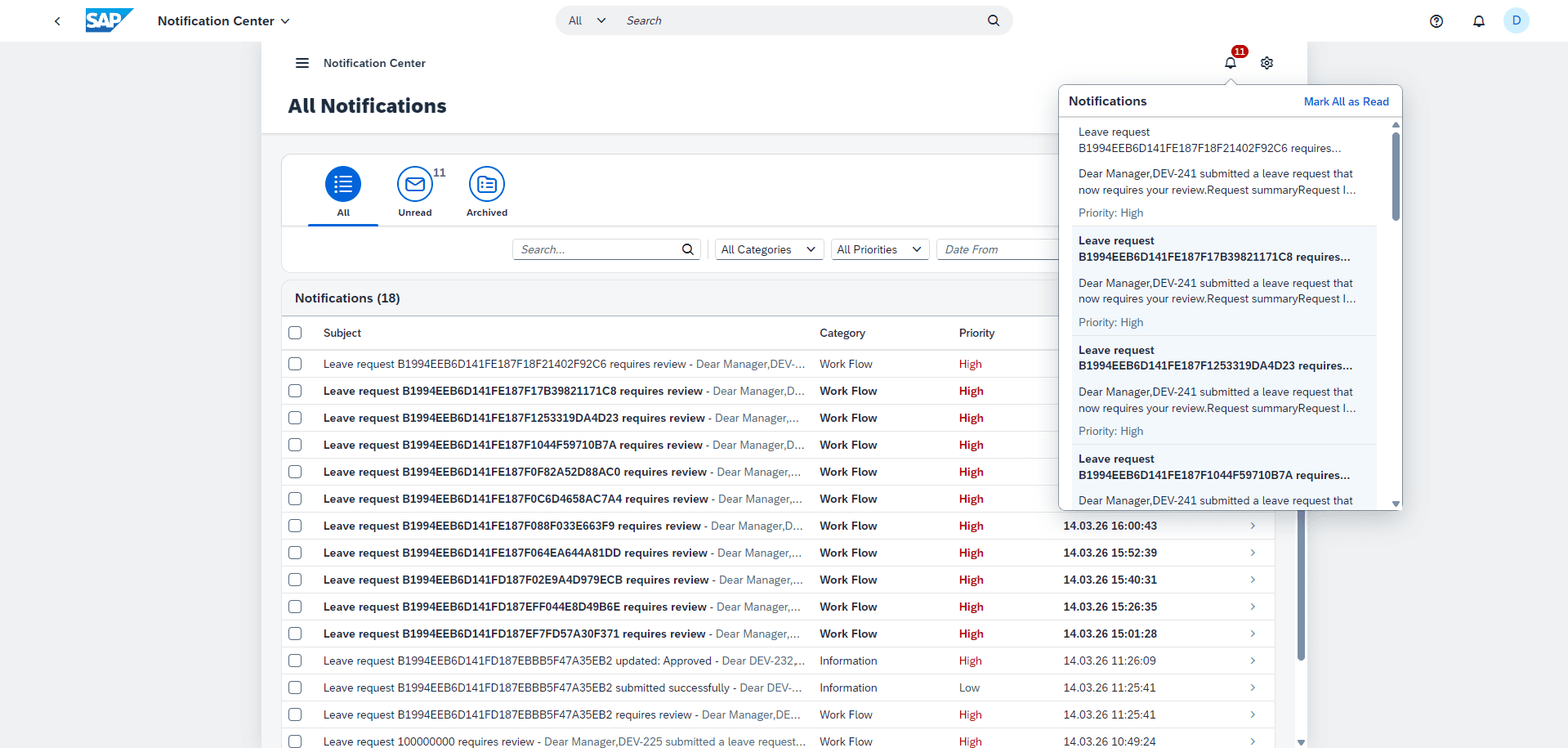
Task: Click the search icon in table filter field
Action: 688,249
